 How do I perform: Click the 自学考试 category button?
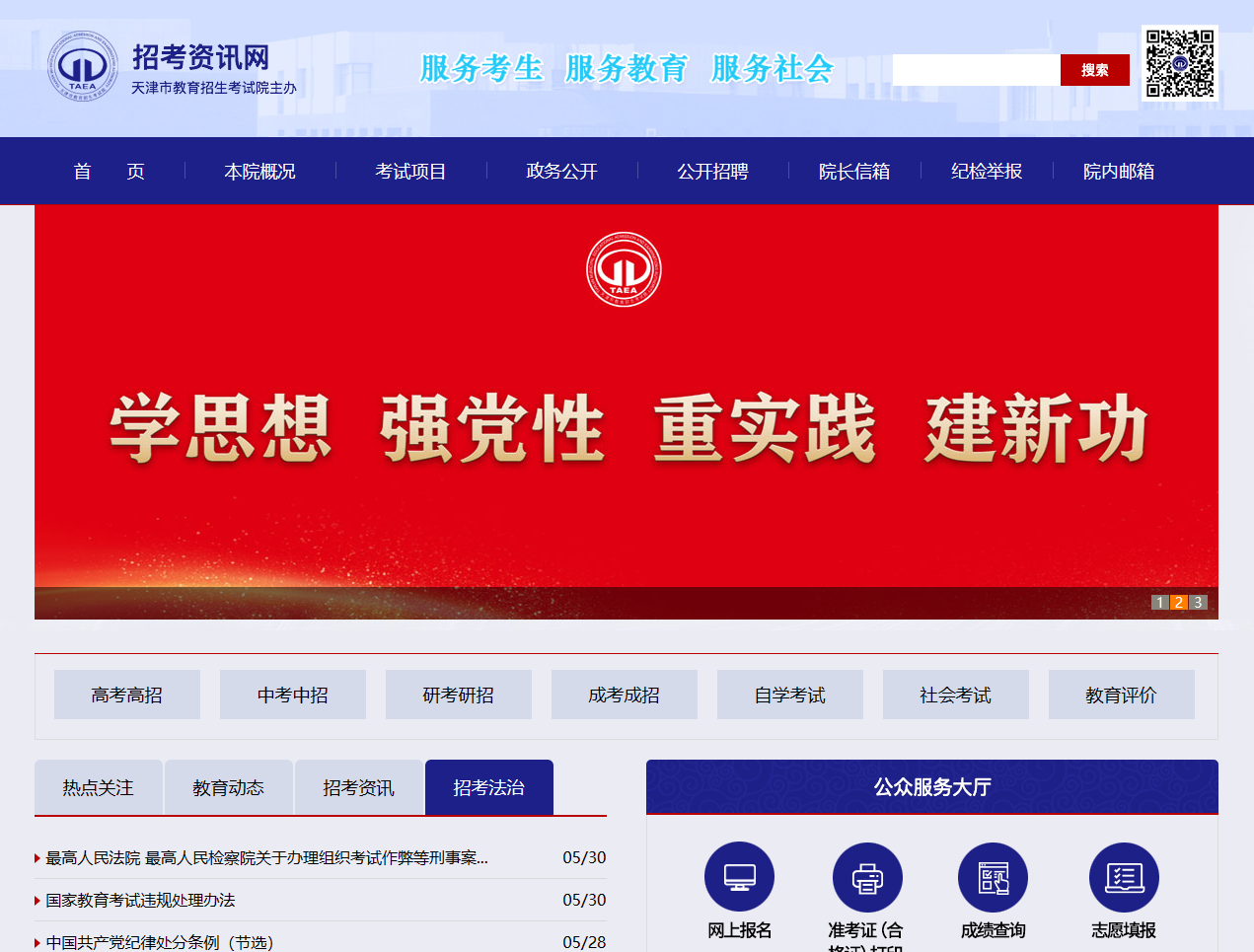click(x=789, y=694)
